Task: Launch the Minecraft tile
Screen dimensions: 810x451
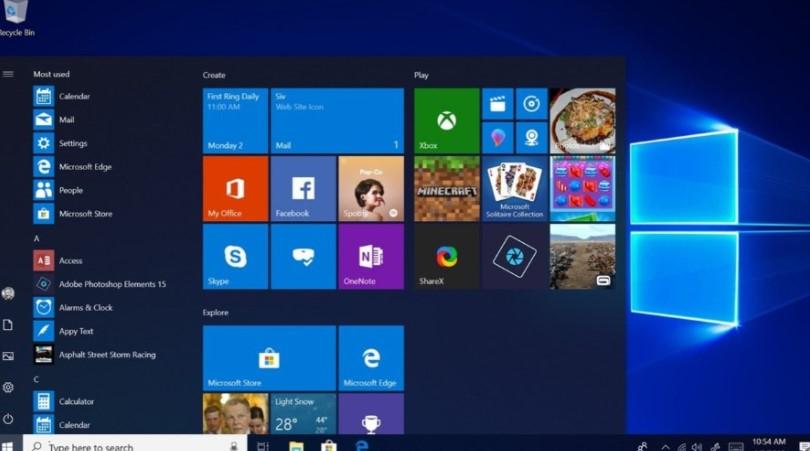Action: click(446, 189)
